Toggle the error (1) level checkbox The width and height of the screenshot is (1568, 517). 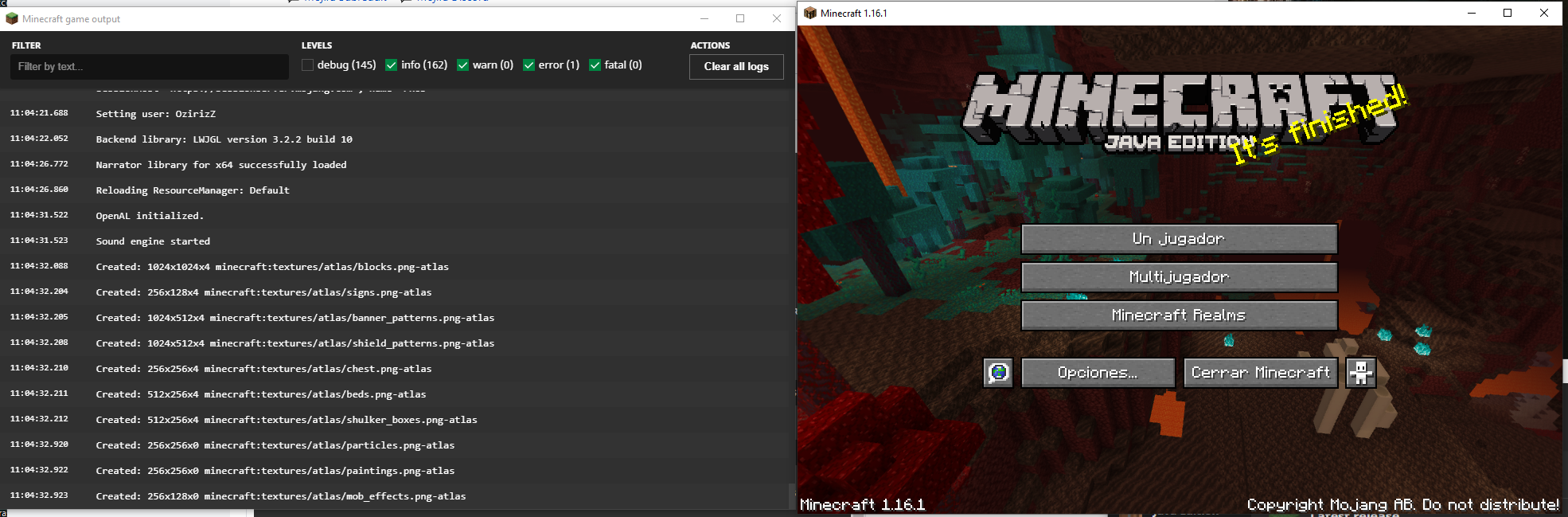pos(529,65)
